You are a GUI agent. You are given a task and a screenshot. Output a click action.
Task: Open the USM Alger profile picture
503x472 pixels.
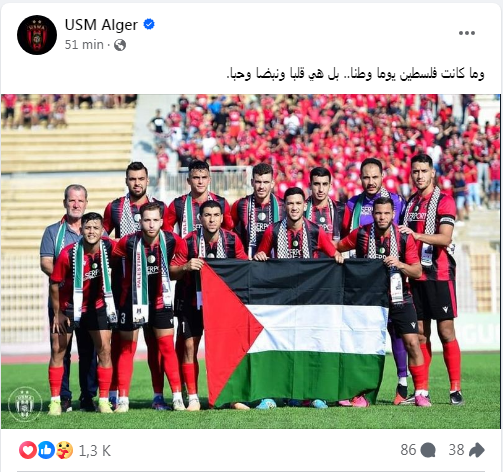tap(37, 35)
